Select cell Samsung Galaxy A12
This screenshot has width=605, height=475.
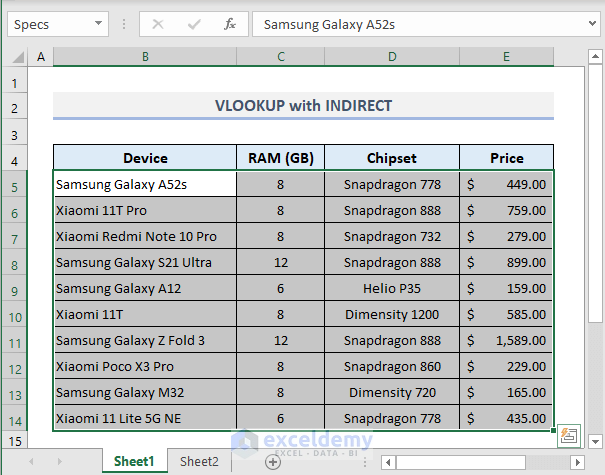[x=145, y=288]
